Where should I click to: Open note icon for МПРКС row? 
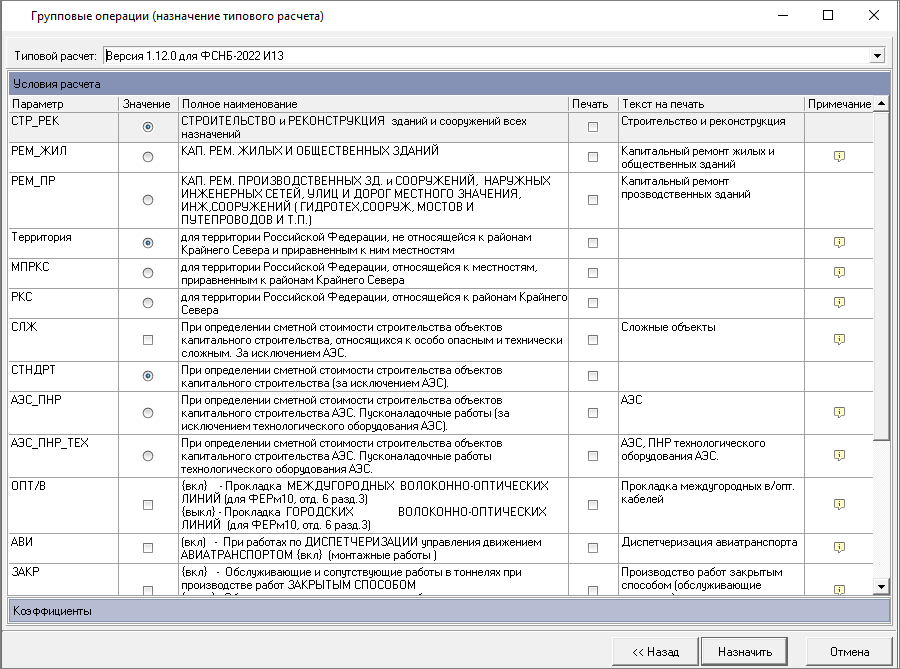click(840, 273)
